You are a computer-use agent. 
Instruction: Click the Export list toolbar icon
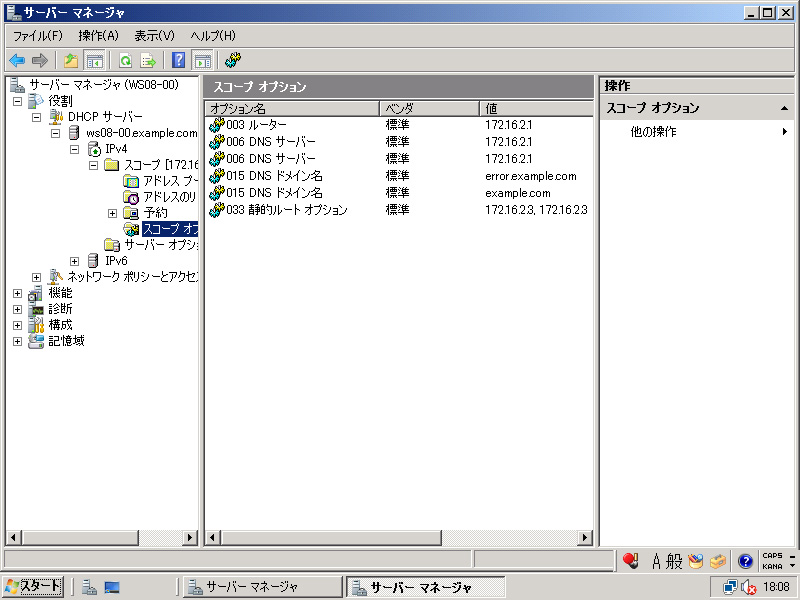pos(148,60)
